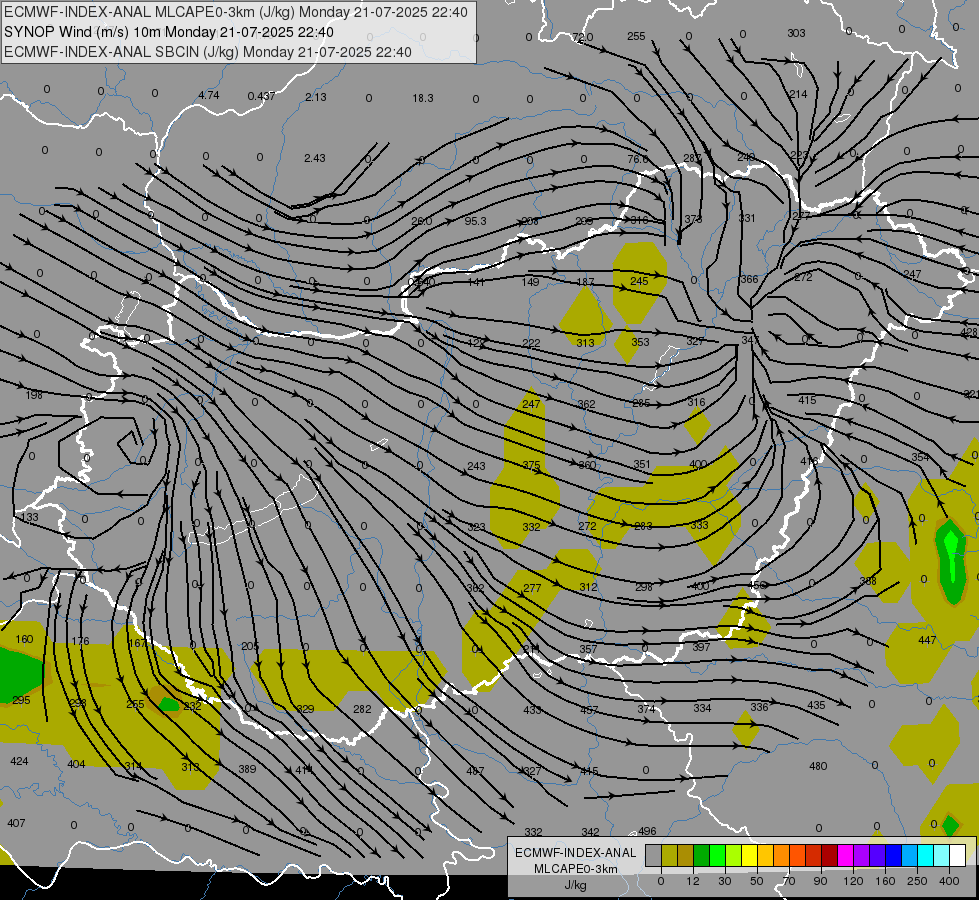Click the map value 245
Screen dimensions: 979x900
(639, 281)
